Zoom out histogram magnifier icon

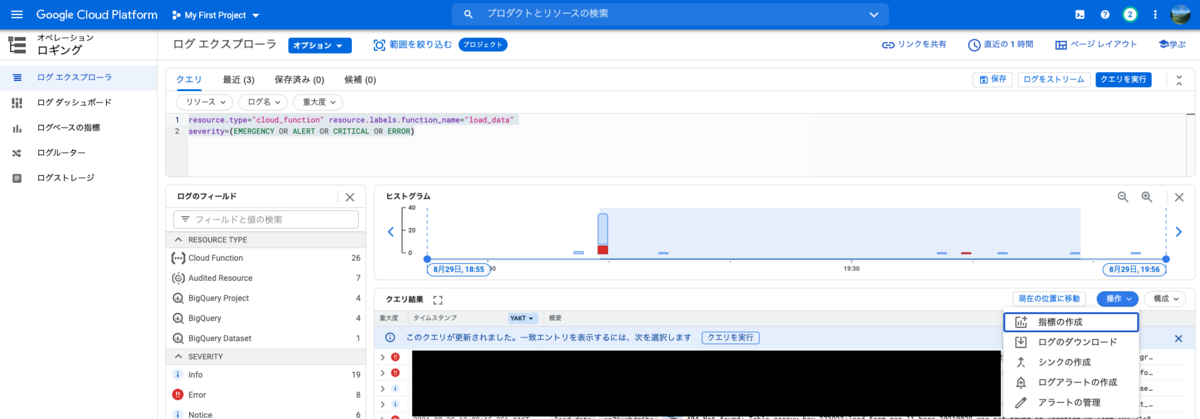pos(1123,197)
